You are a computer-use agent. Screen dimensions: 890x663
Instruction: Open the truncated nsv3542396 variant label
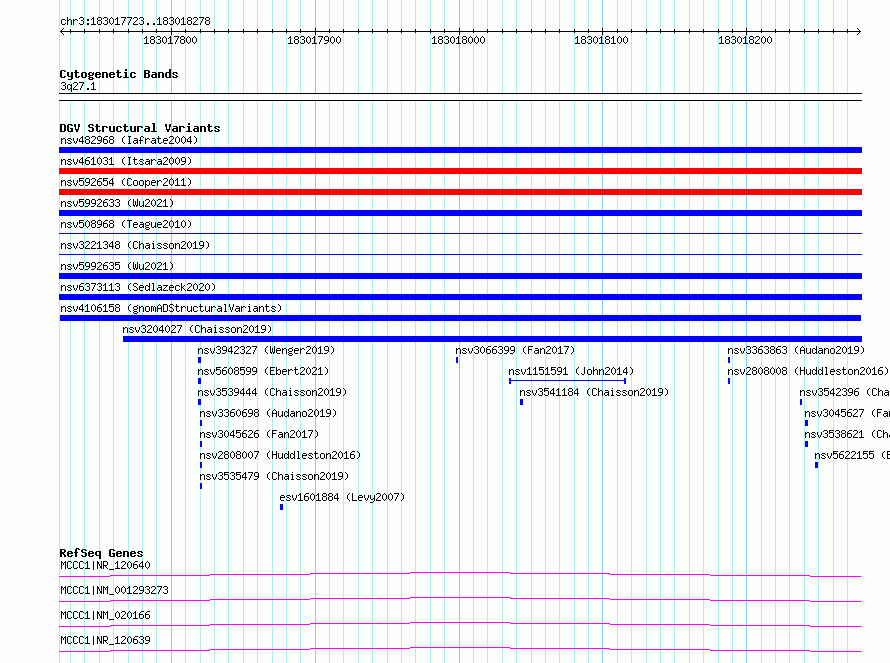[845, 392]
